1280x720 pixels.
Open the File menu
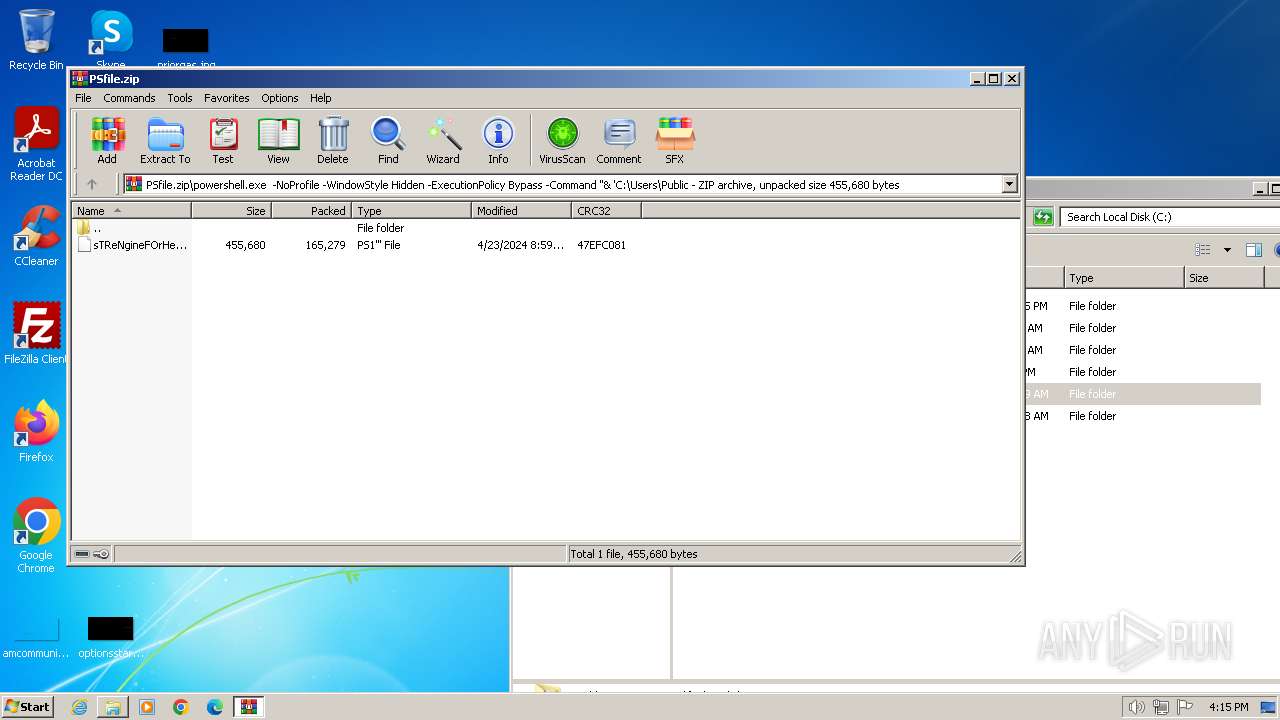(83, 98)
